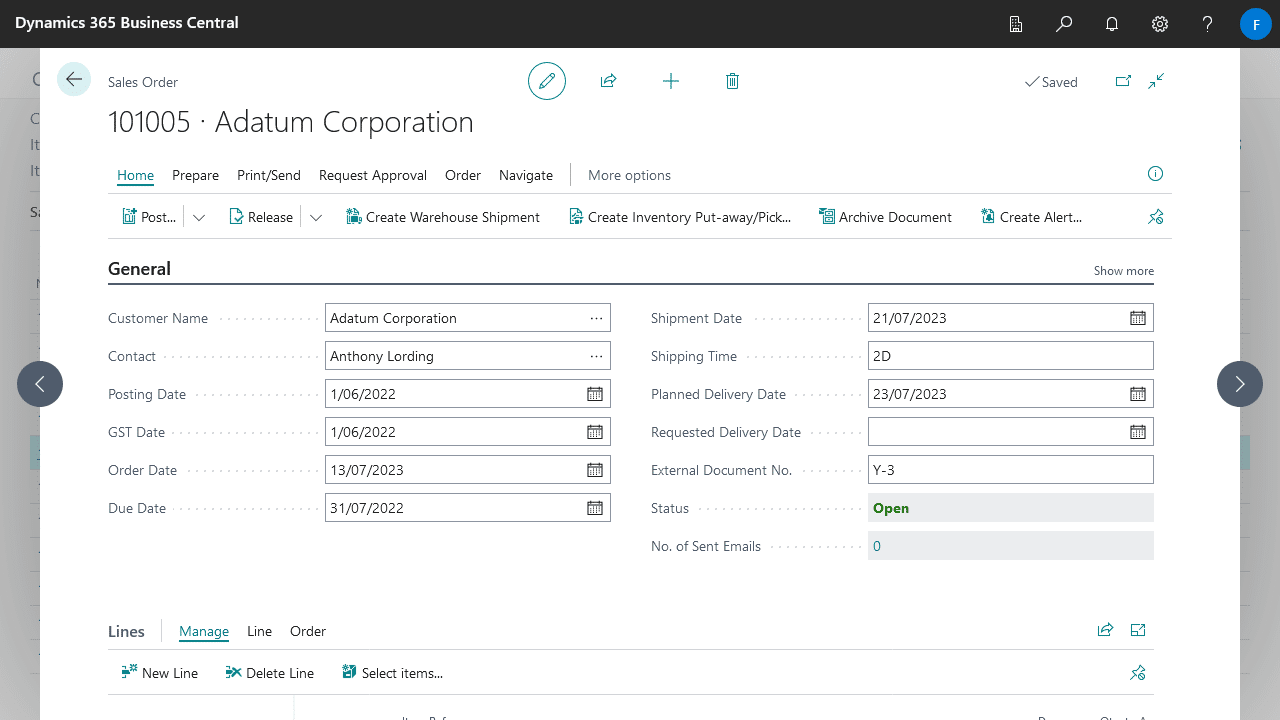
Task: Click Select items...
Action: point(392,673)
